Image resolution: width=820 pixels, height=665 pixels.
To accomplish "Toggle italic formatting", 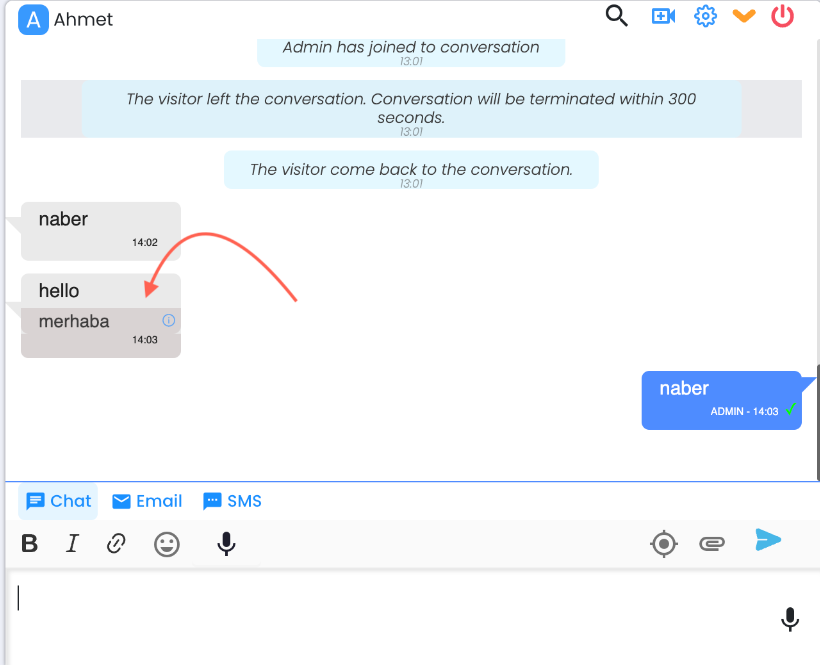I will 72,544.
